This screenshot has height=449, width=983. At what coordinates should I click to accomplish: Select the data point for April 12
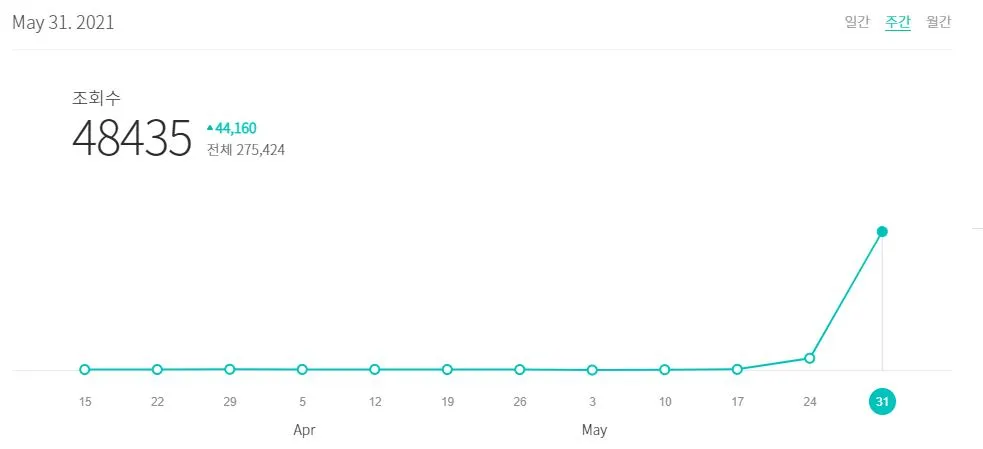point(375,369)
